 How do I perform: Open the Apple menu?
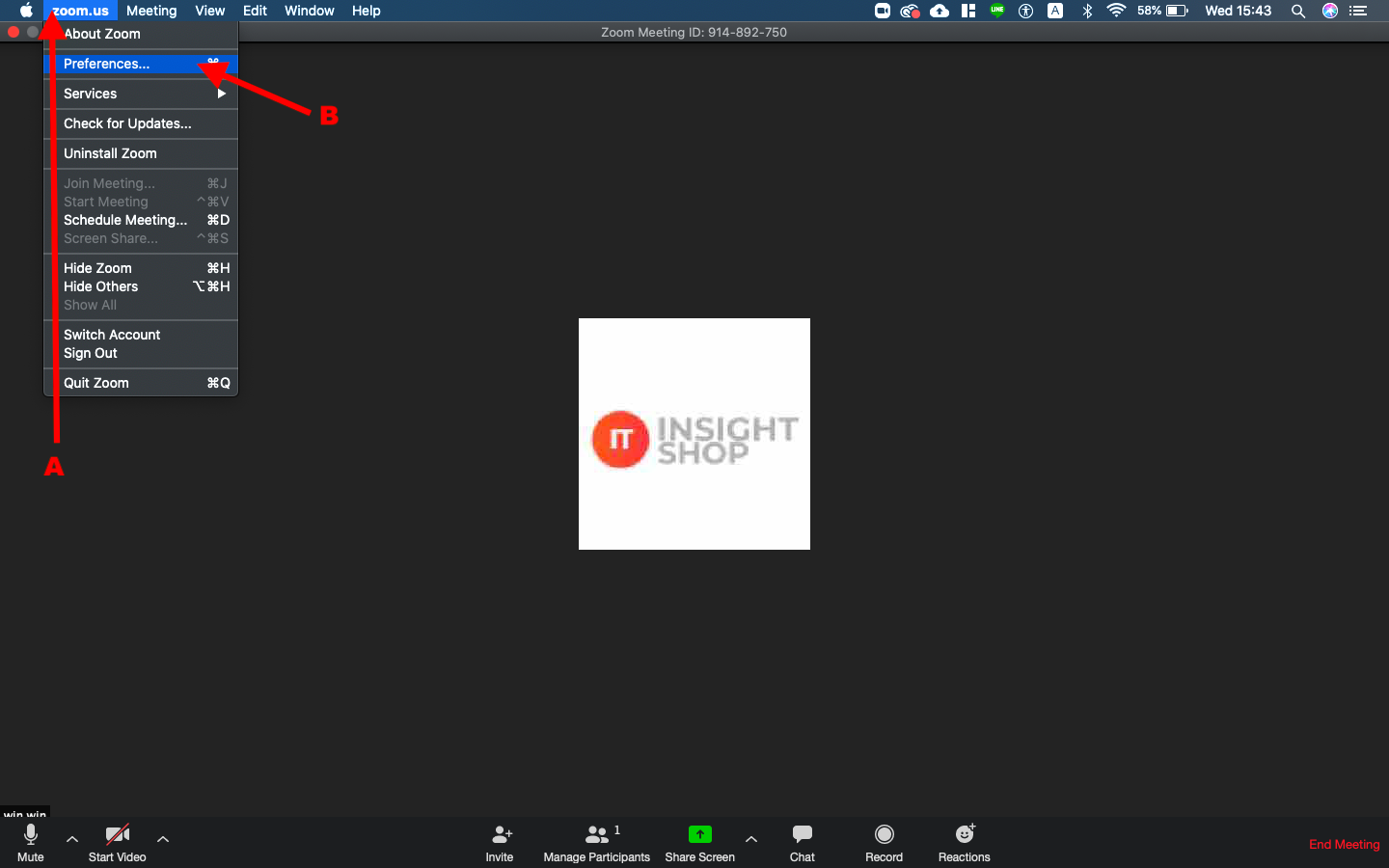coord(26,11)
